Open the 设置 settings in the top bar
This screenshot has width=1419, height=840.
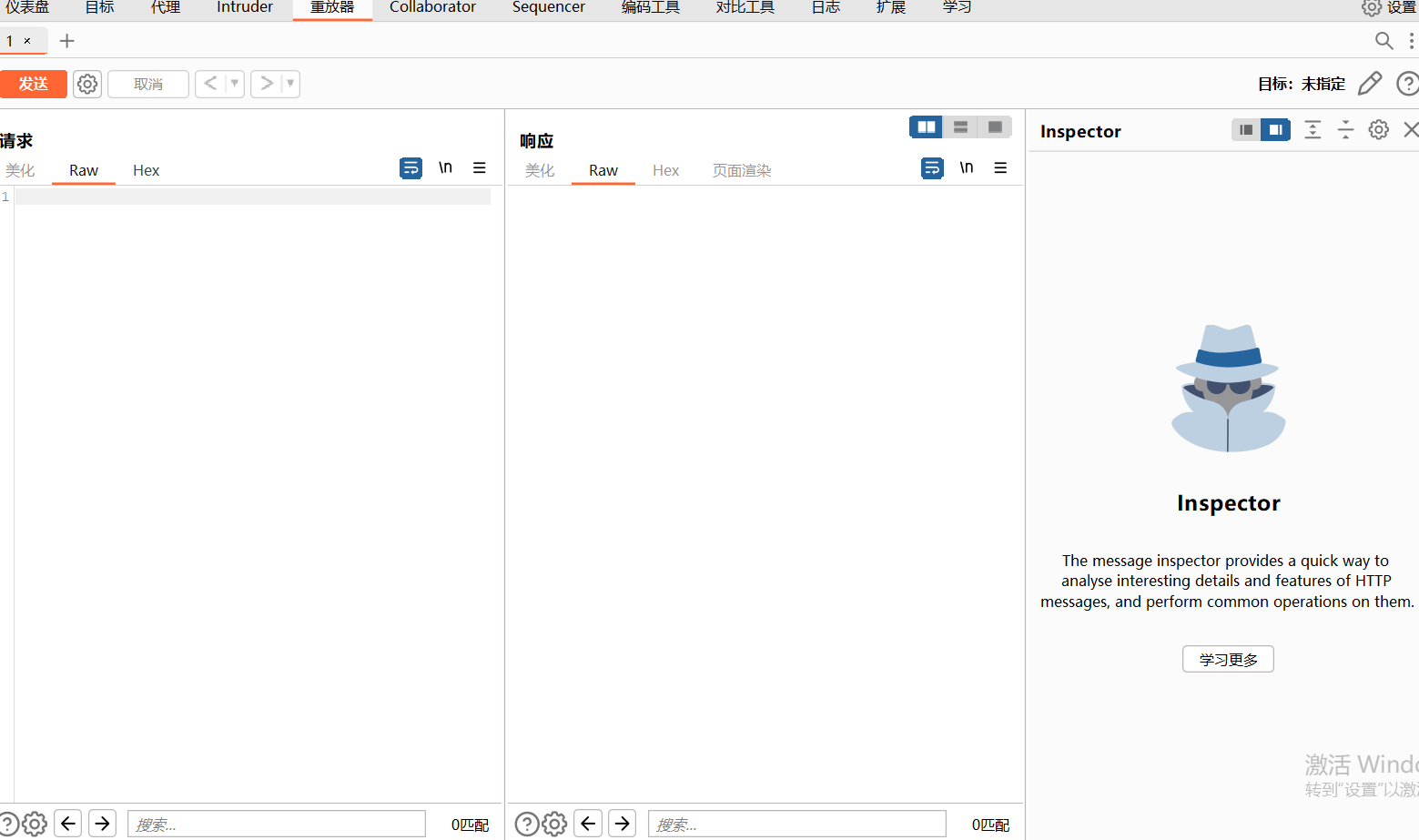(x=1389, y=7)
